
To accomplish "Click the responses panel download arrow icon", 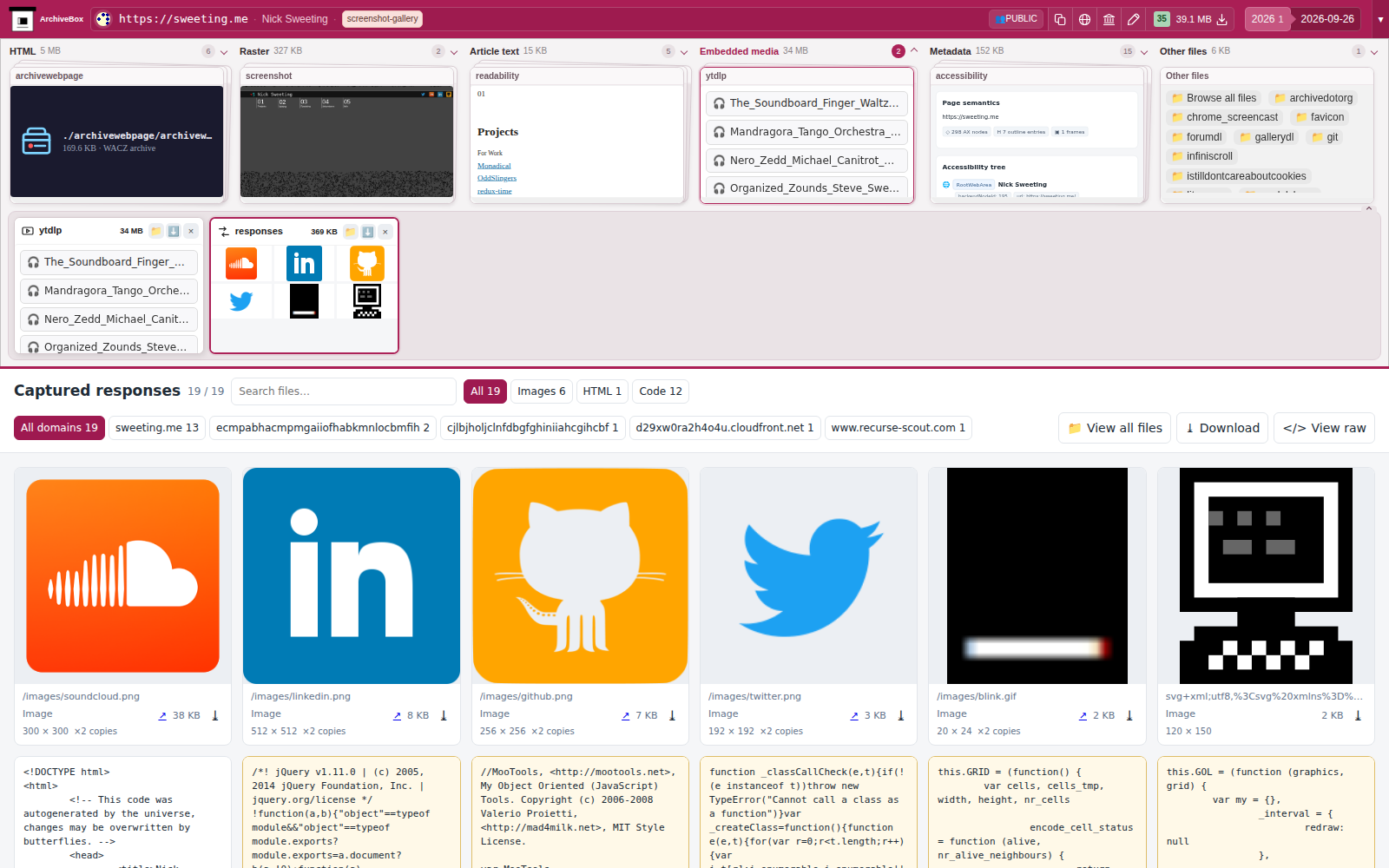I will coord(368,232).
